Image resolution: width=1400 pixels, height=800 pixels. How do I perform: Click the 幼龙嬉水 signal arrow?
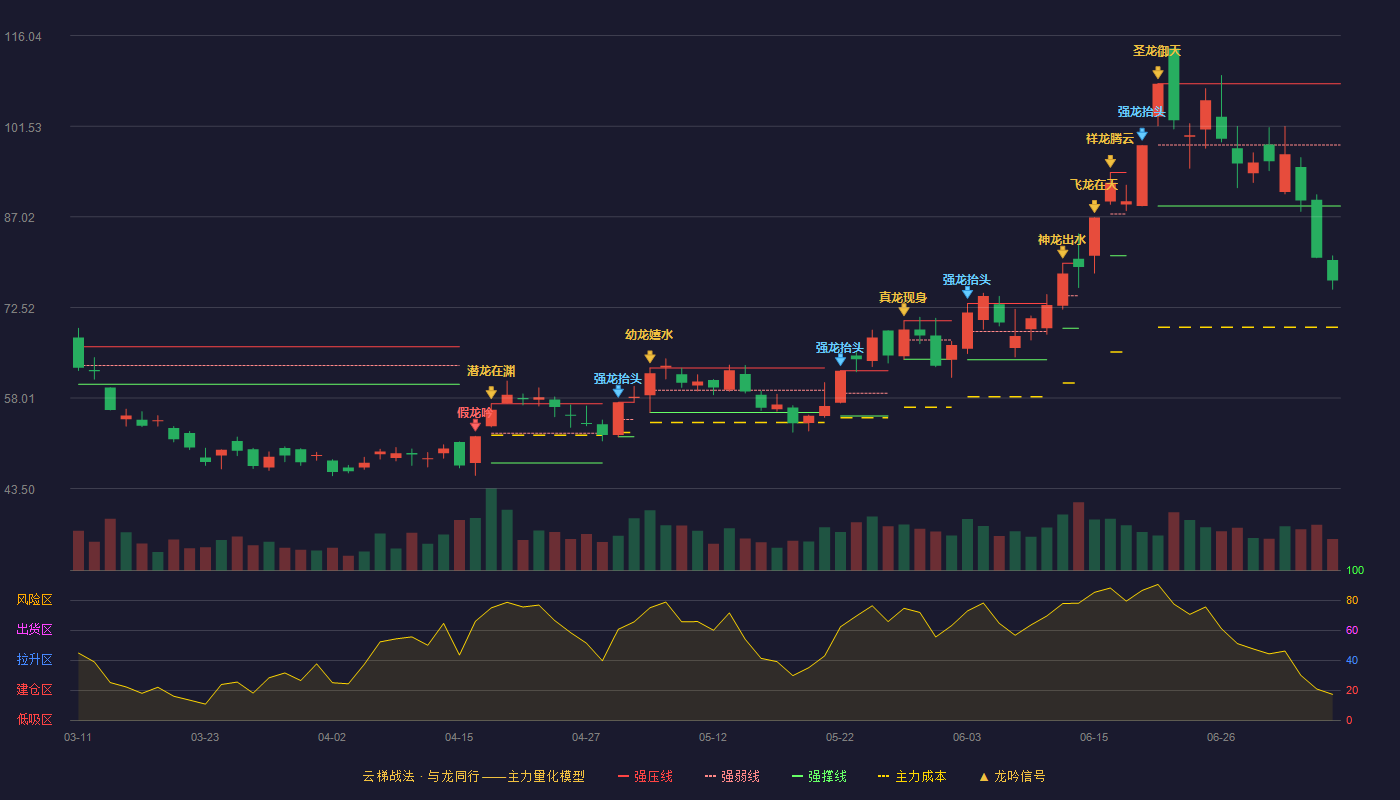[650, 356]
